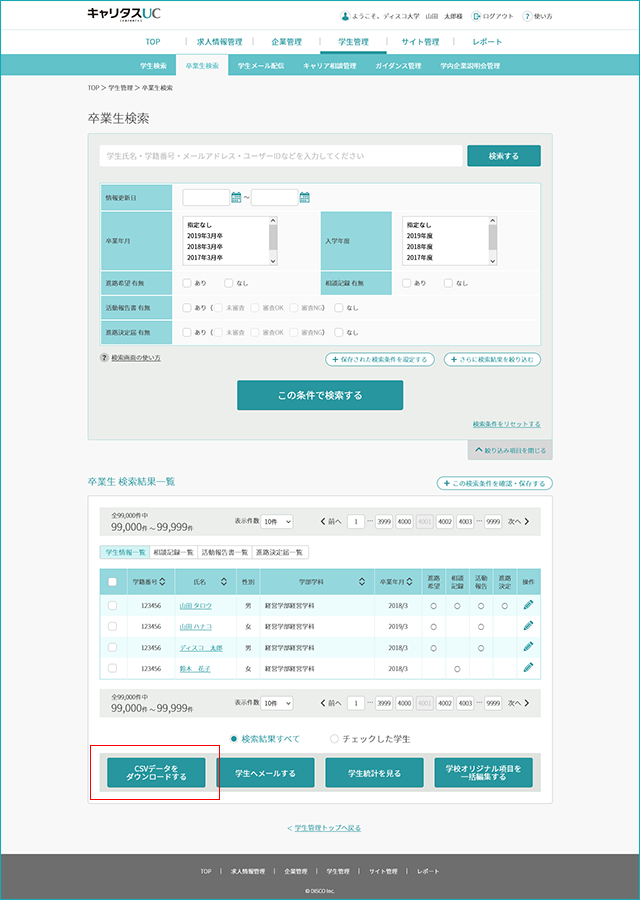The width and height of the screenshot is (640, 900).
Task: Click この検索条件を確認・保存する button
Action: (495, 483)
